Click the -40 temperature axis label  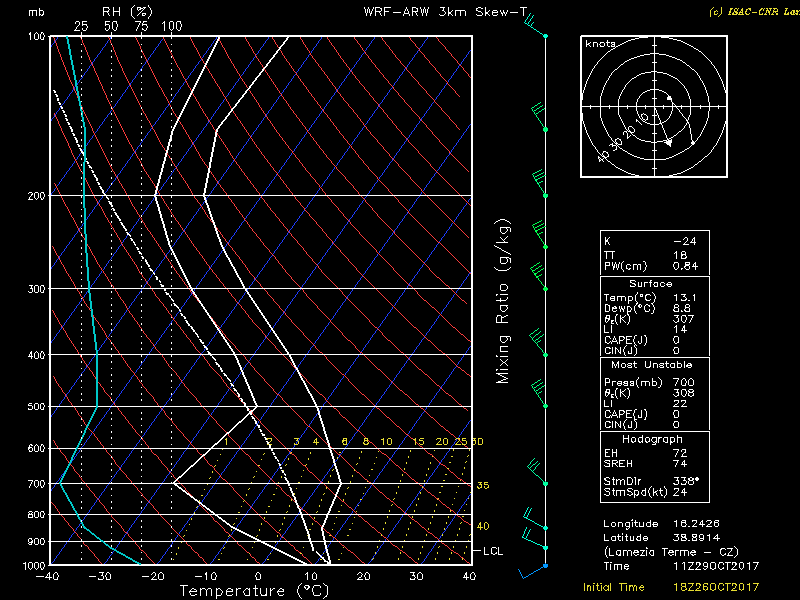[x=46, y=577]
